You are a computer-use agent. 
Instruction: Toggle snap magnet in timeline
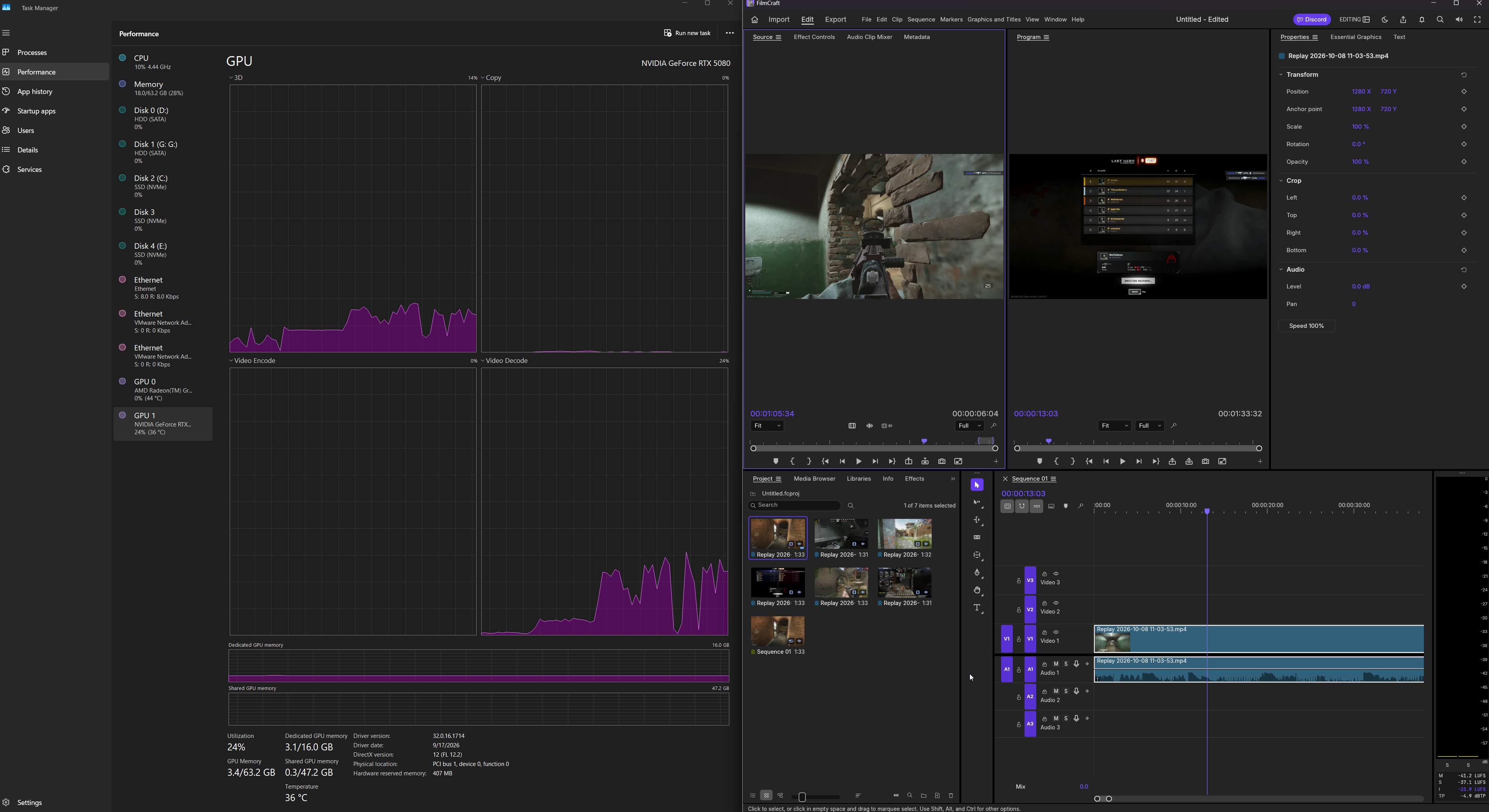point(1022,506)
